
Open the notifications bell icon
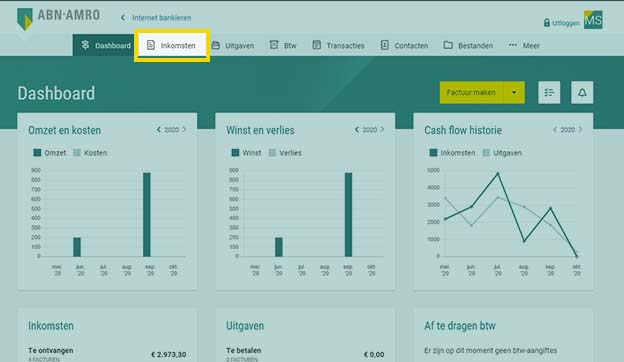582,93
